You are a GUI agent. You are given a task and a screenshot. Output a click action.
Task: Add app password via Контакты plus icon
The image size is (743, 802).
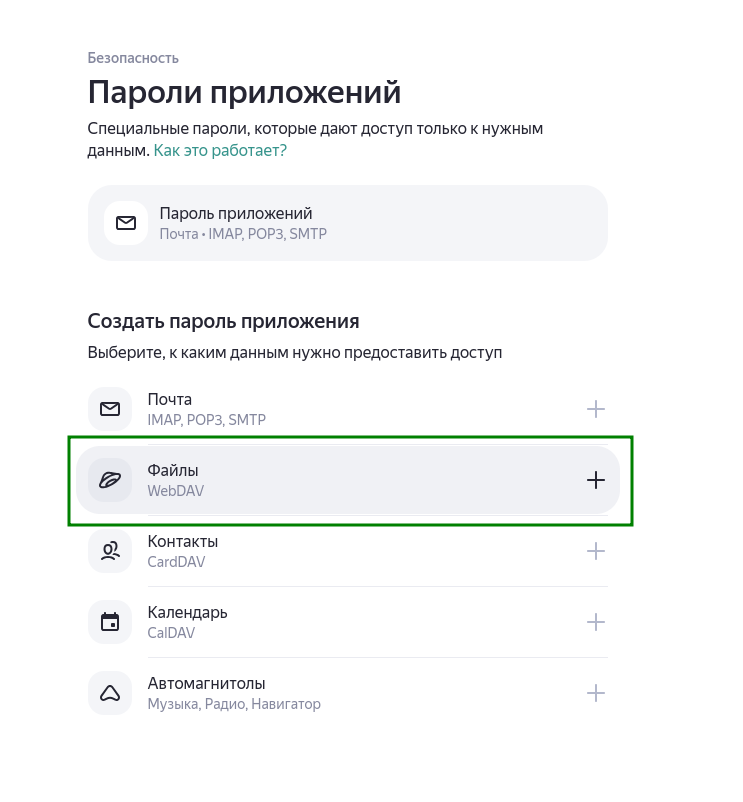(x=596, y=551)
